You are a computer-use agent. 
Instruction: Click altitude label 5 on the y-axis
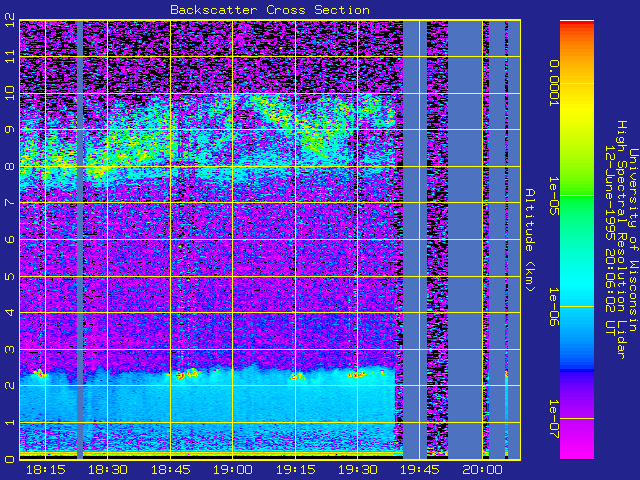10,276
